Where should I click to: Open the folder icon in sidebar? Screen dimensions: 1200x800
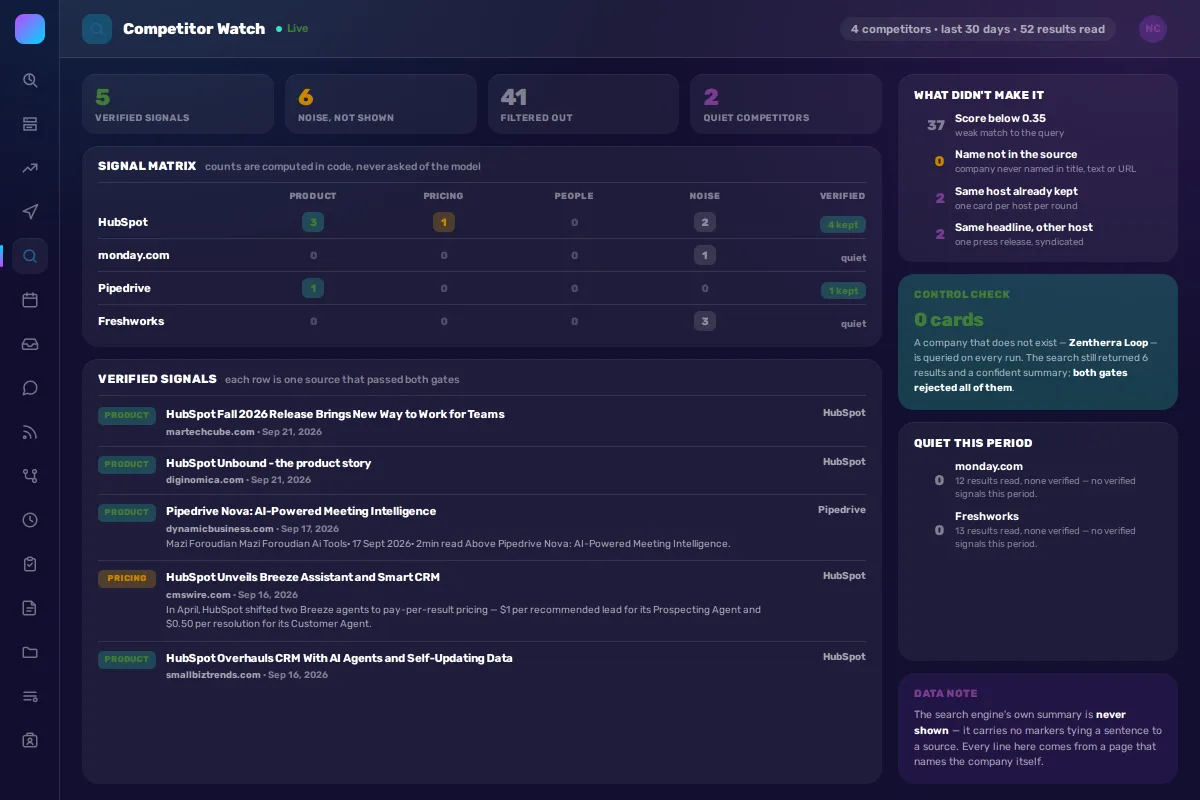tap(30, 652)
